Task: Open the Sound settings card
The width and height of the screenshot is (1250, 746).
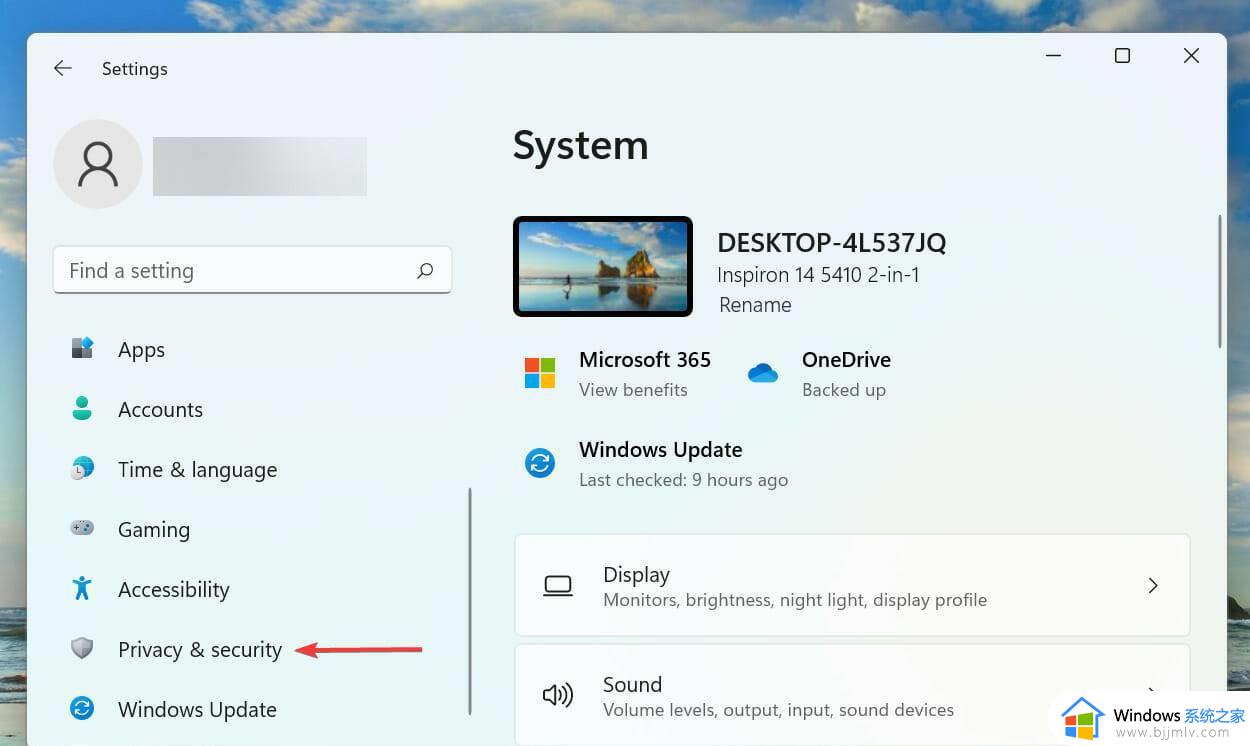Action: pyautogui.click(x=852, y=695)
